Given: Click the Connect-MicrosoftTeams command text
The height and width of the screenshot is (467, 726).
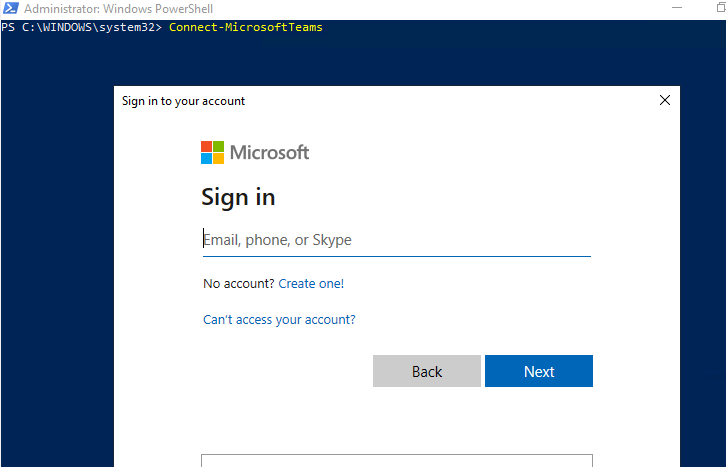Looking at the screenshot, I should 246,27.
